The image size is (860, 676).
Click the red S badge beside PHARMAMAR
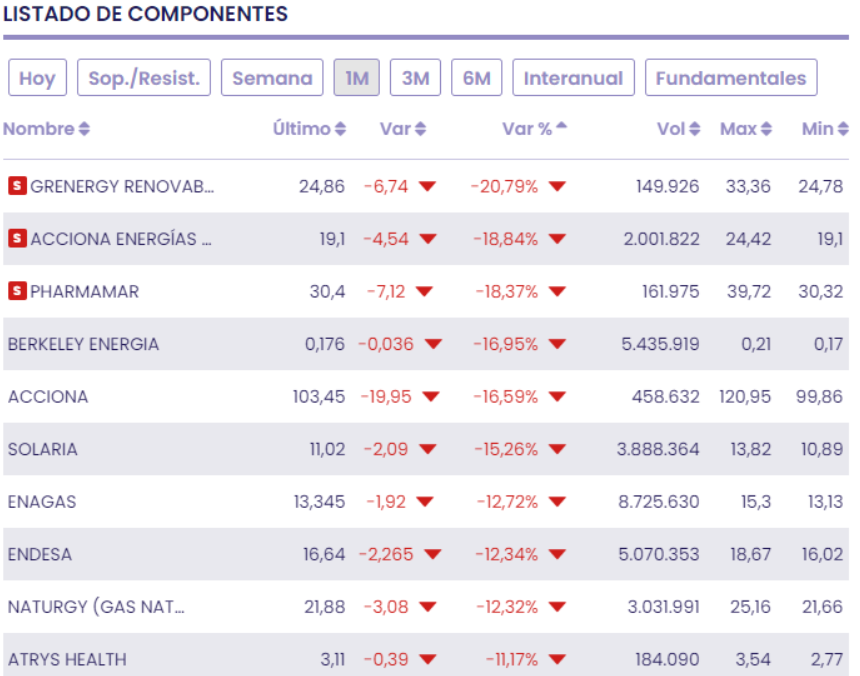coord(17,291)
